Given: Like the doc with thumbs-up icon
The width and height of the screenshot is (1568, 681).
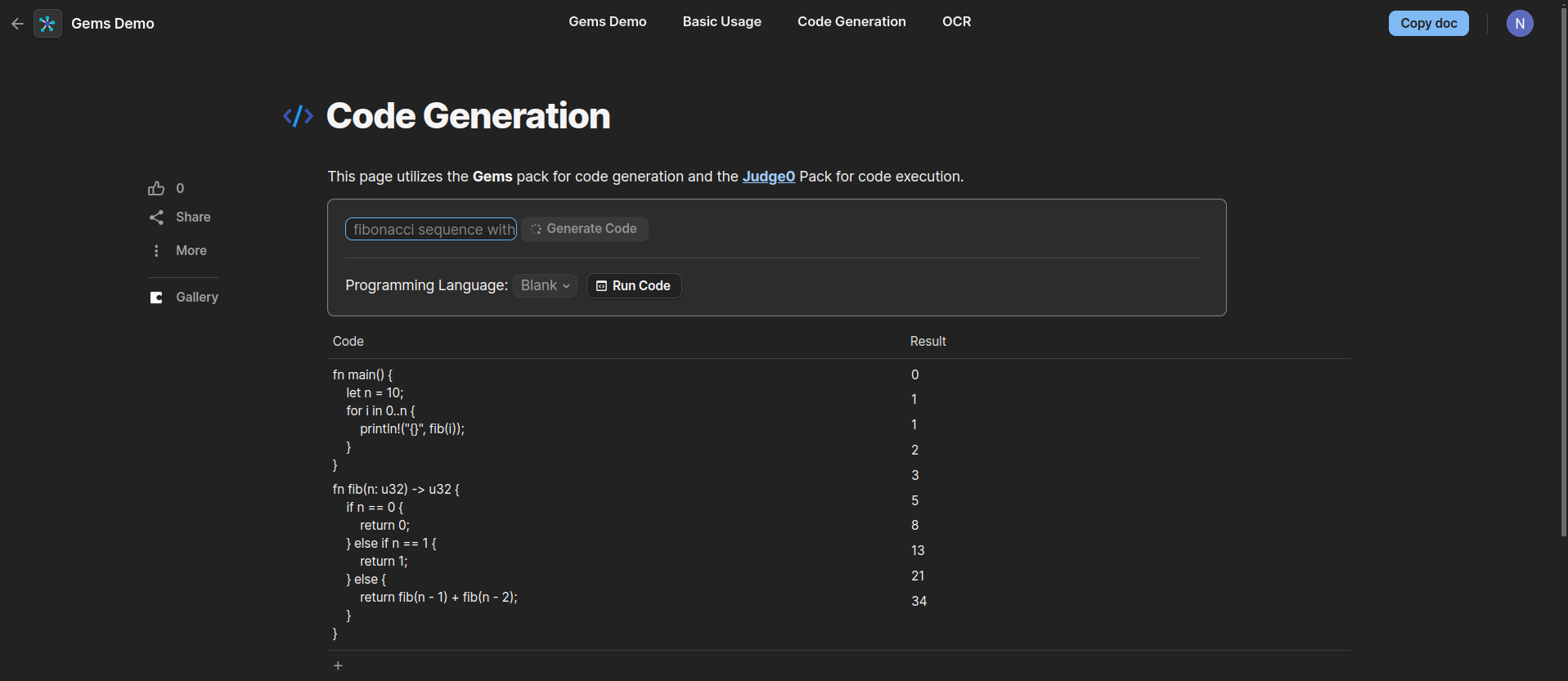Looking at the screenshot, I should (156, 189).
